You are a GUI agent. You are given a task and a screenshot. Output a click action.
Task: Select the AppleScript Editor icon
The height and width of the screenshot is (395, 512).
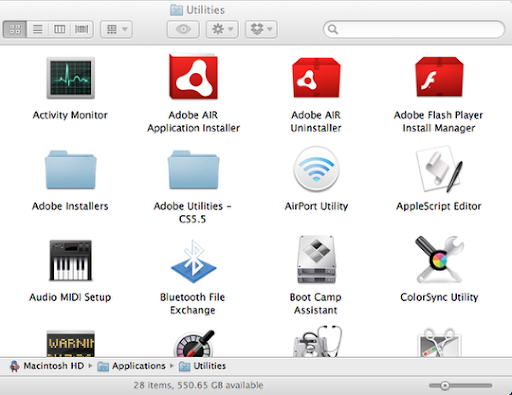coord(439,169)
